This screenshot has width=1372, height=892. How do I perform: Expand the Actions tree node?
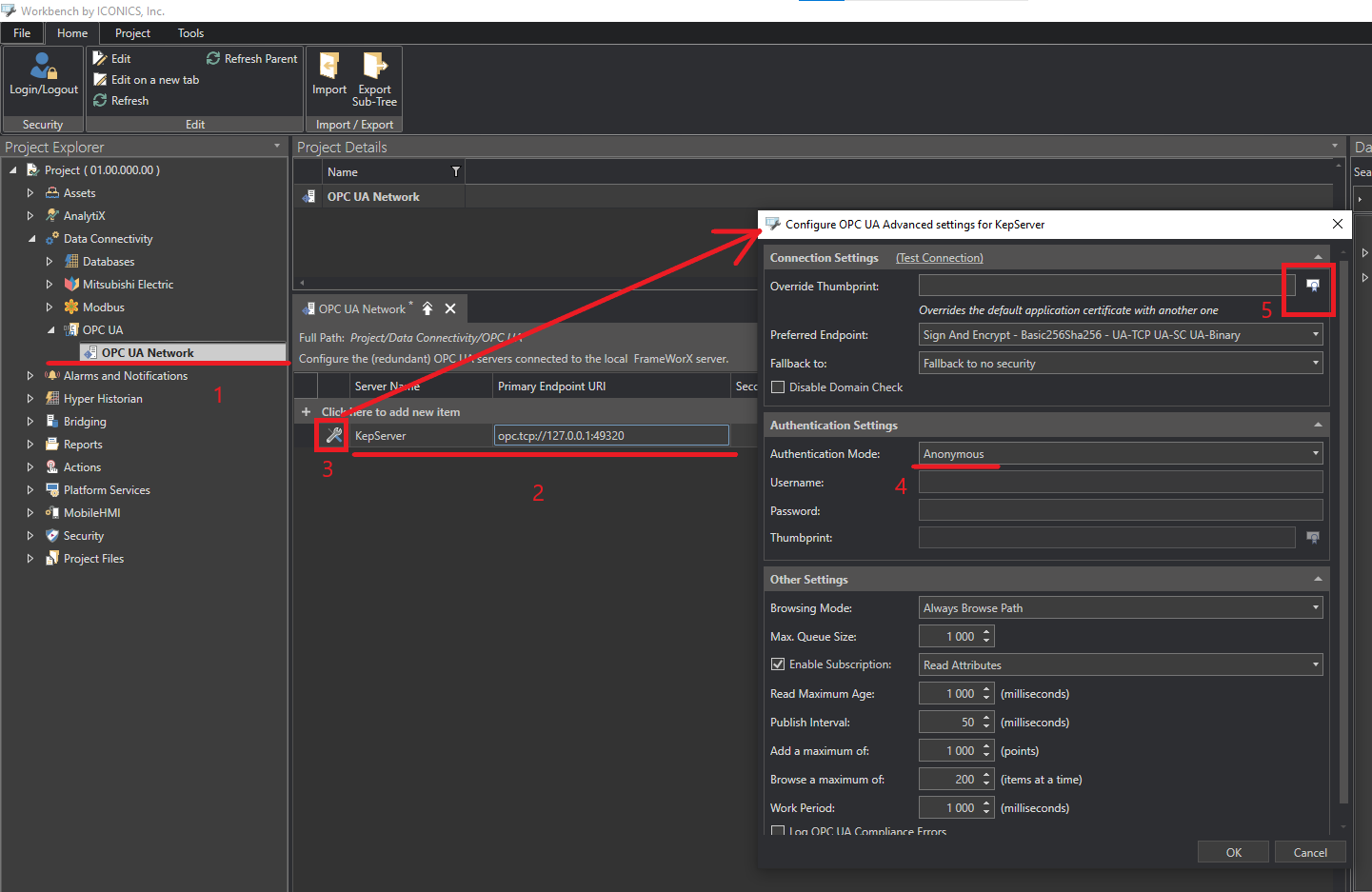(x=30, y=467)
